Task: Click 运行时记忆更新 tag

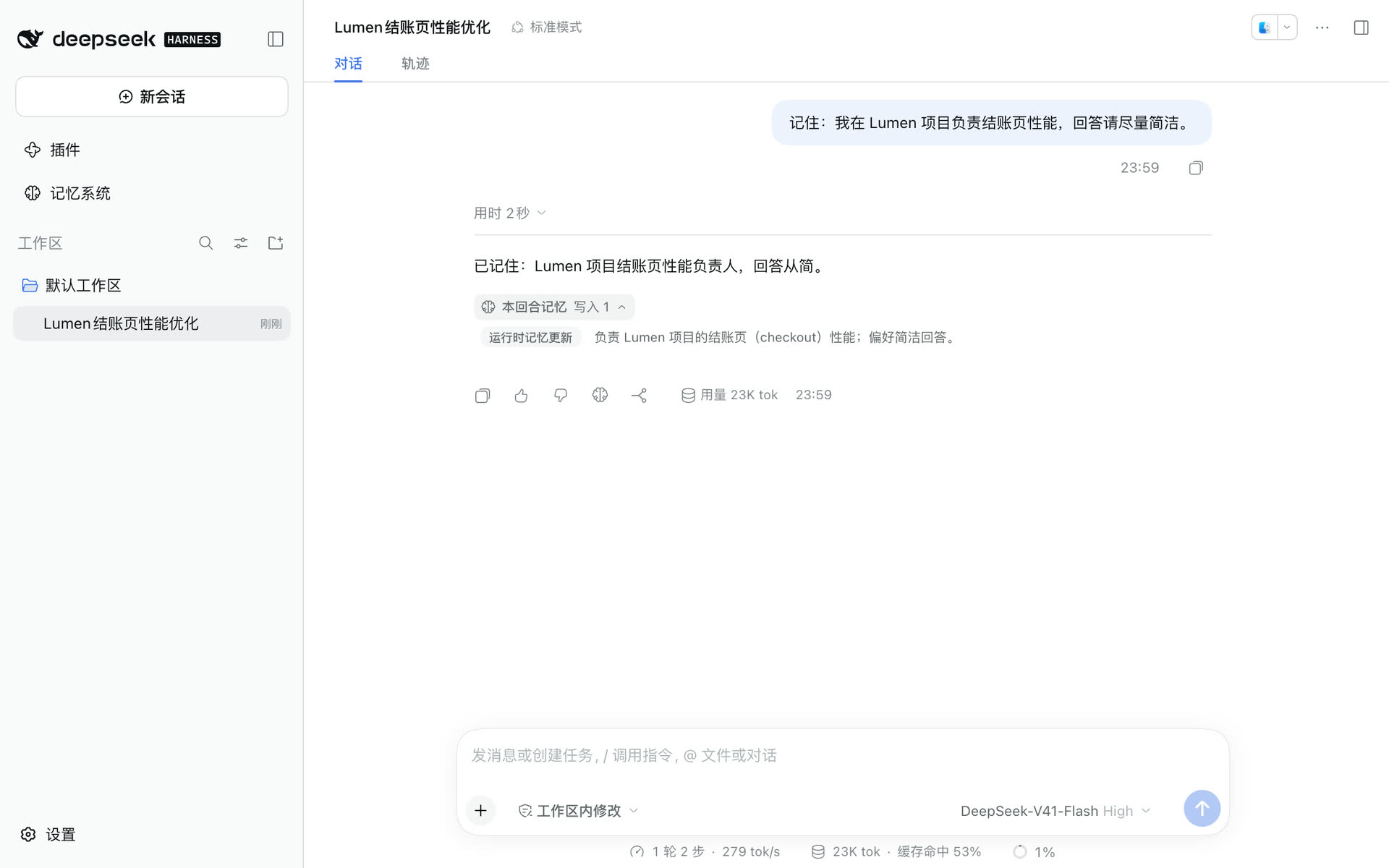Action: (x=530, y=337)
